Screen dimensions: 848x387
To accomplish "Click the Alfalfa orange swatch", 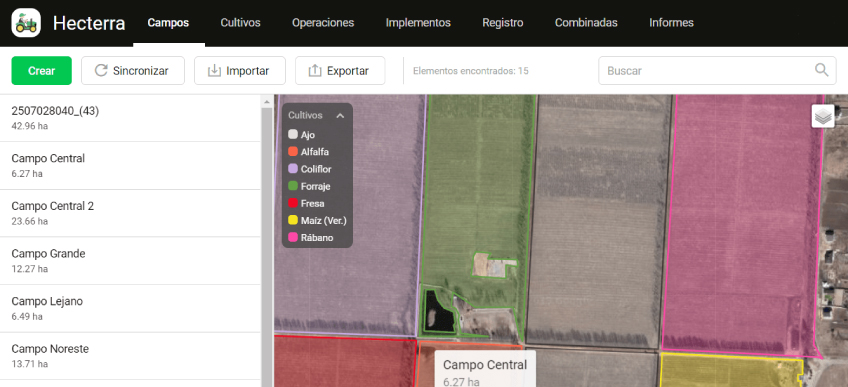I will pyautogui.click(x=293, y=152).
